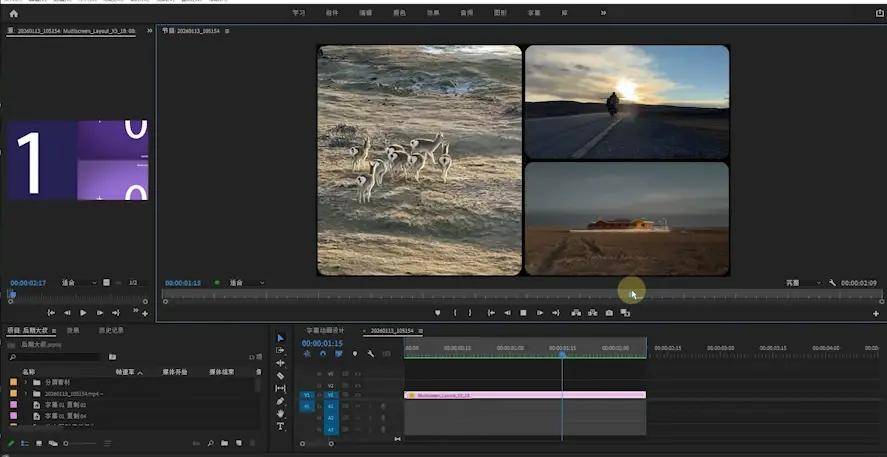The image size is (887, 457).
Task: Select the Pen tool
Action: pyautogui.click(x=280, y=401)
